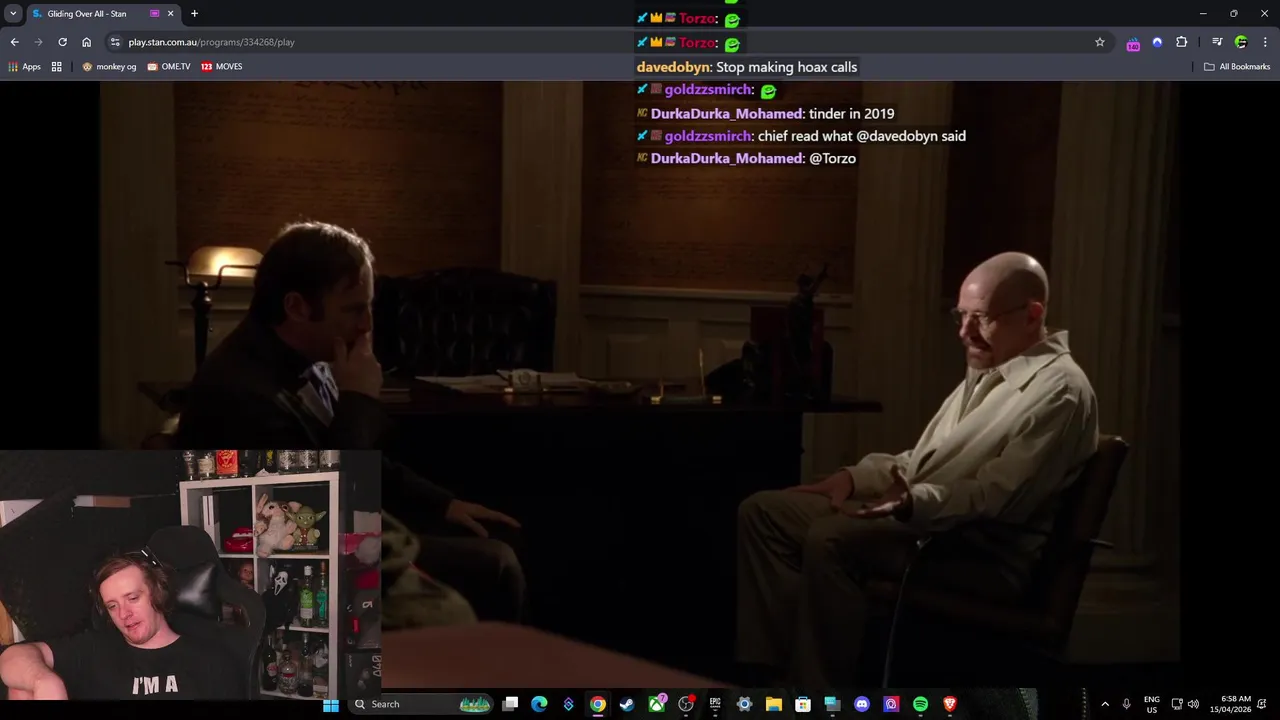The image size is (1280, 720).
Task: Reload the Stan page
Action: [x=62, y=42]
